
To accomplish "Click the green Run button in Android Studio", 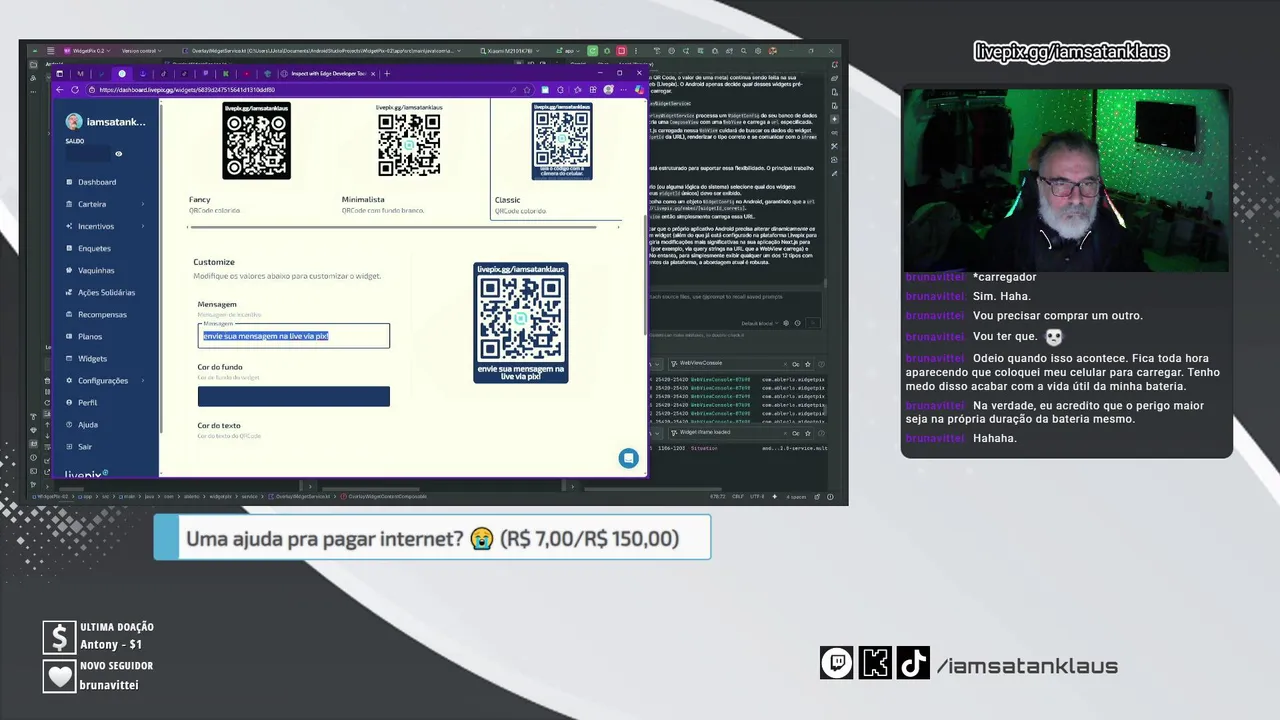I will [593, 51].
